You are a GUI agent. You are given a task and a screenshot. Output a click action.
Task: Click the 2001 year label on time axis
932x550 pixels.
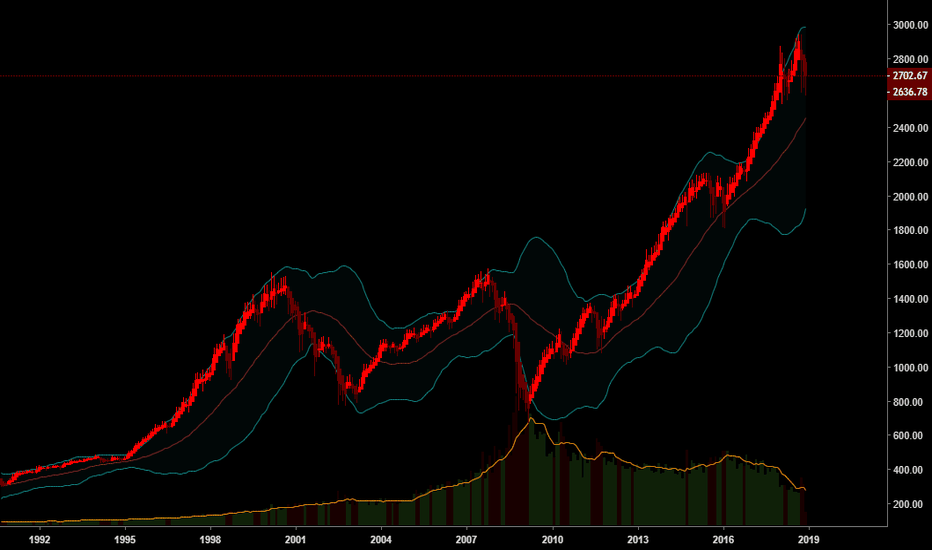coord(295,540)
